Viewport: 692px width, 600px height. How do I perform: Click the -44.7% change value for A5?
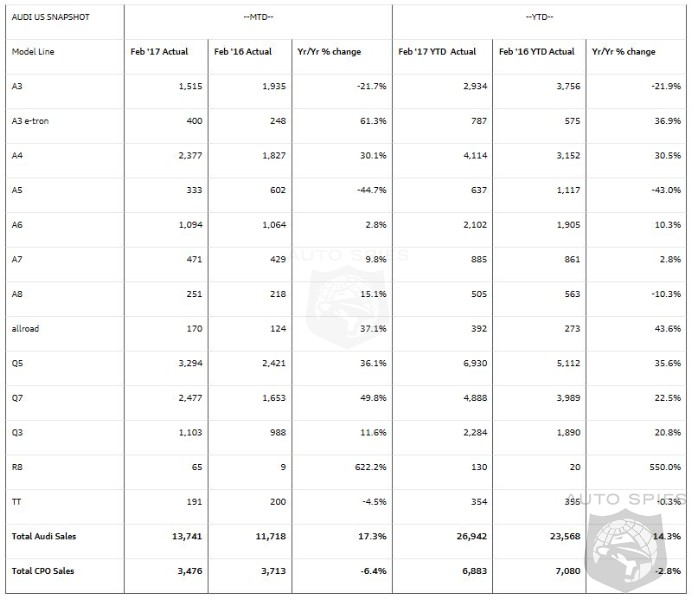[344, 191]
